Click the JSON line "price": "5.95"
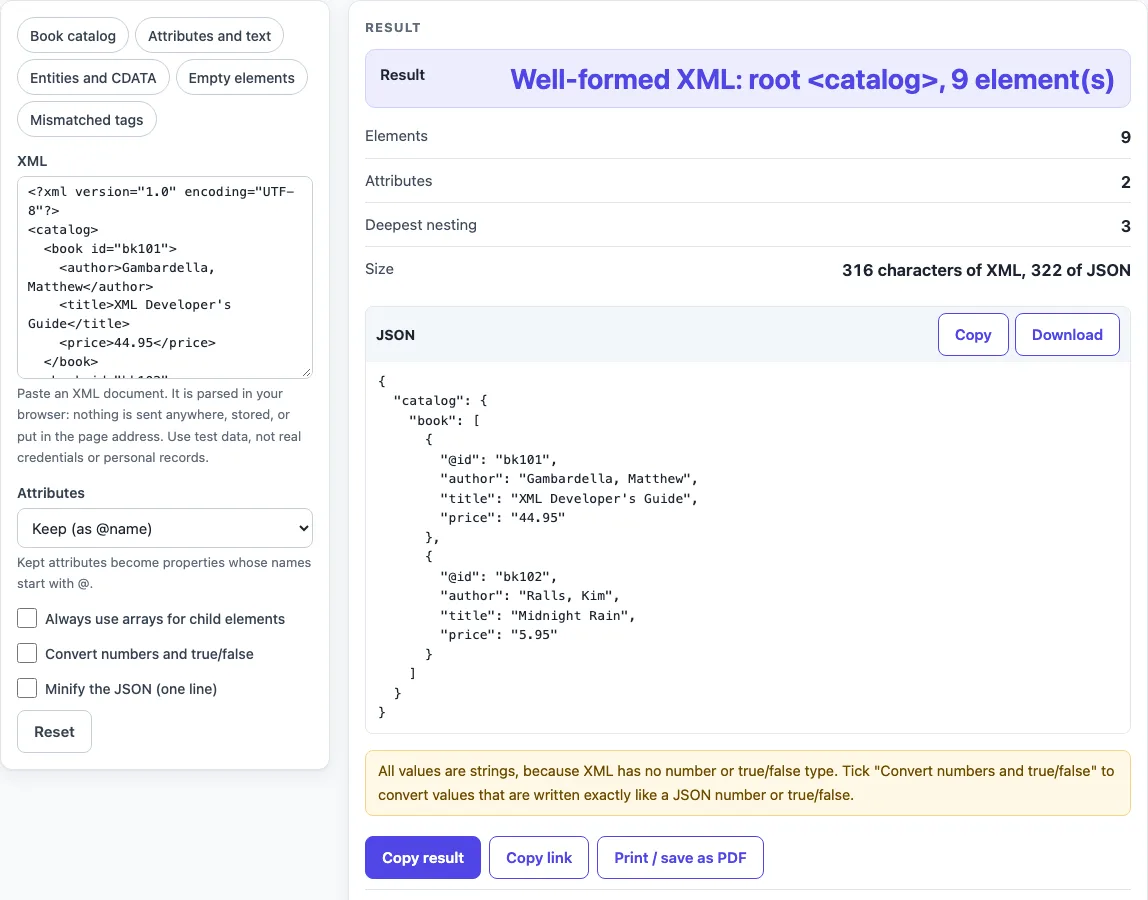1148x900 pixels. 499,634
